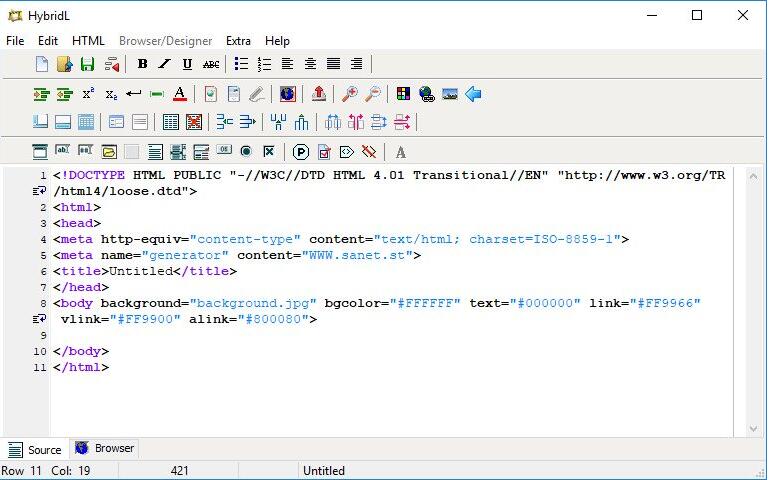Screen dimensions: 772x480
Task: Delete table with red X icon
Action: click(x=194, y=122)
